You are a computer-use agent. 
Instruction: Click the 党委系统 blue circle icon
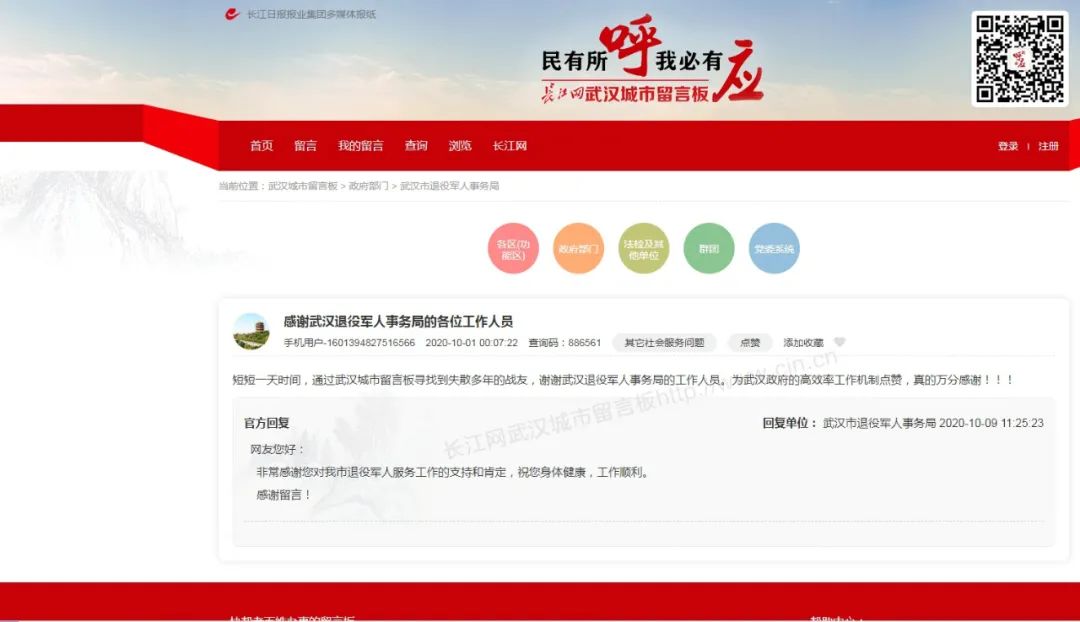tap(774, 249)
